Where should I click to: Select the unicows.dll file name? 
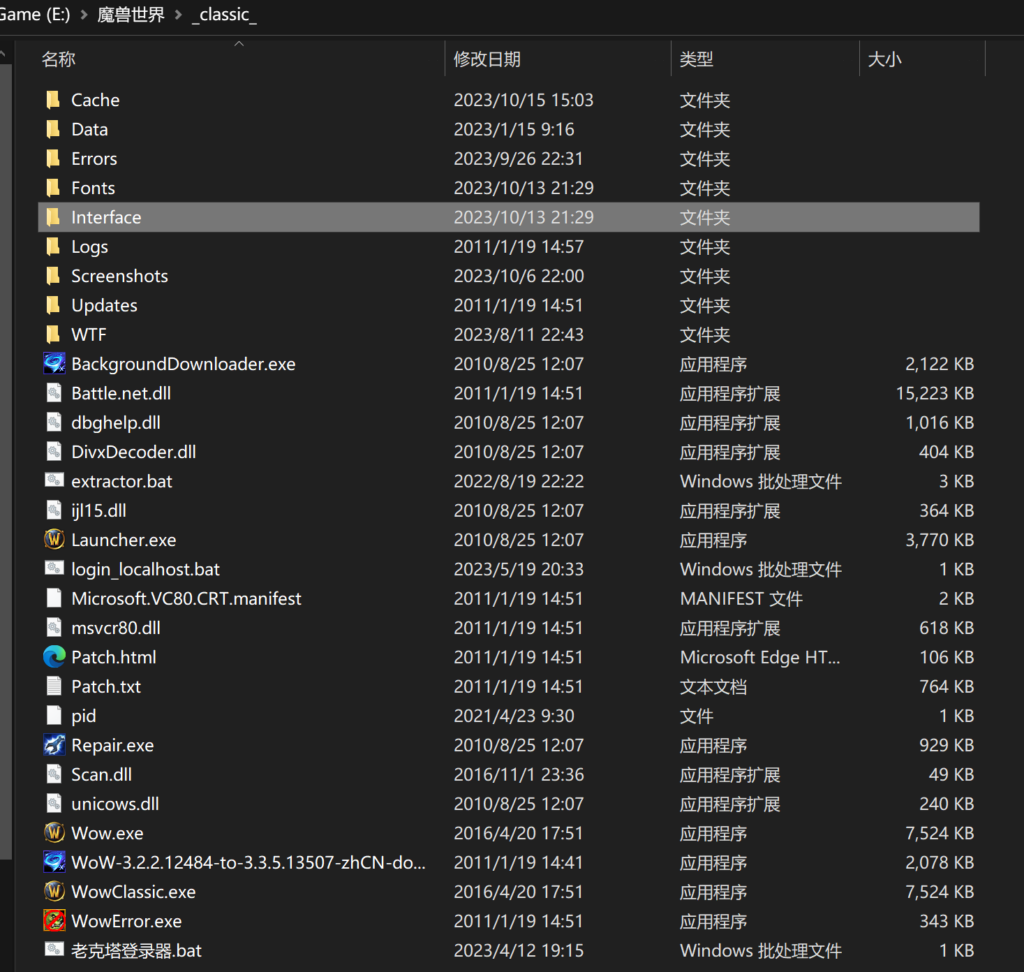pyautogui.click(x=115, y=803)
